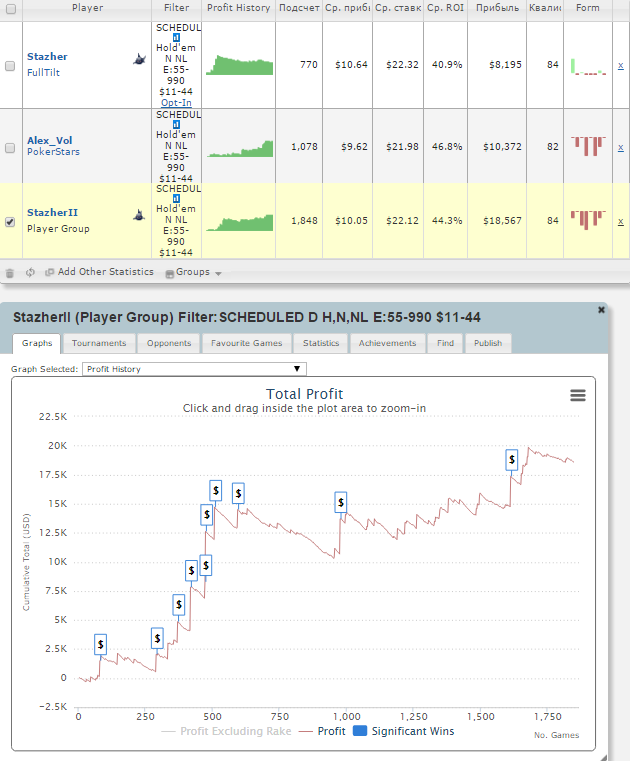
Task: Check the Alex_Vol row checkbox
Action: [x=10, y=148]
